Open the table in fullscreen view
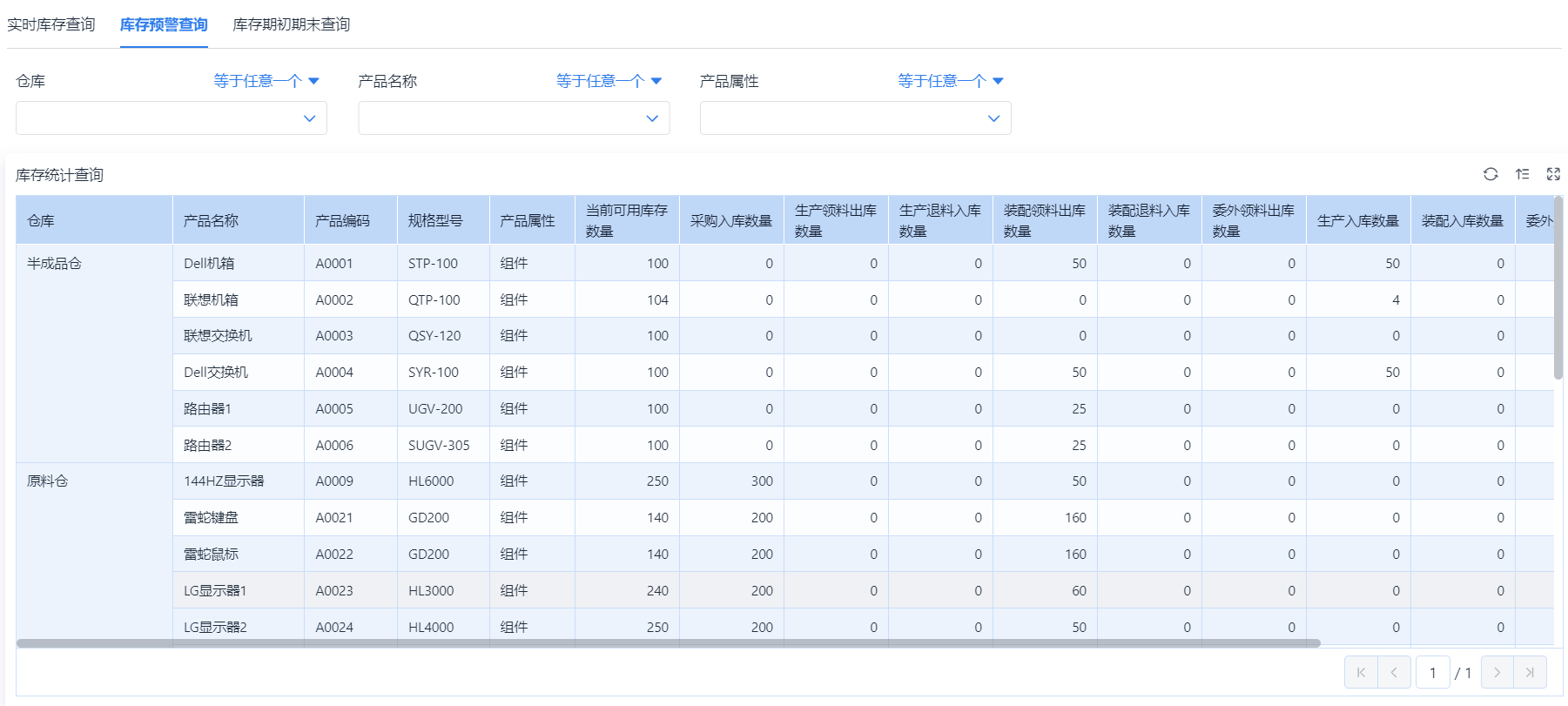 click(x=1553, y=174)
